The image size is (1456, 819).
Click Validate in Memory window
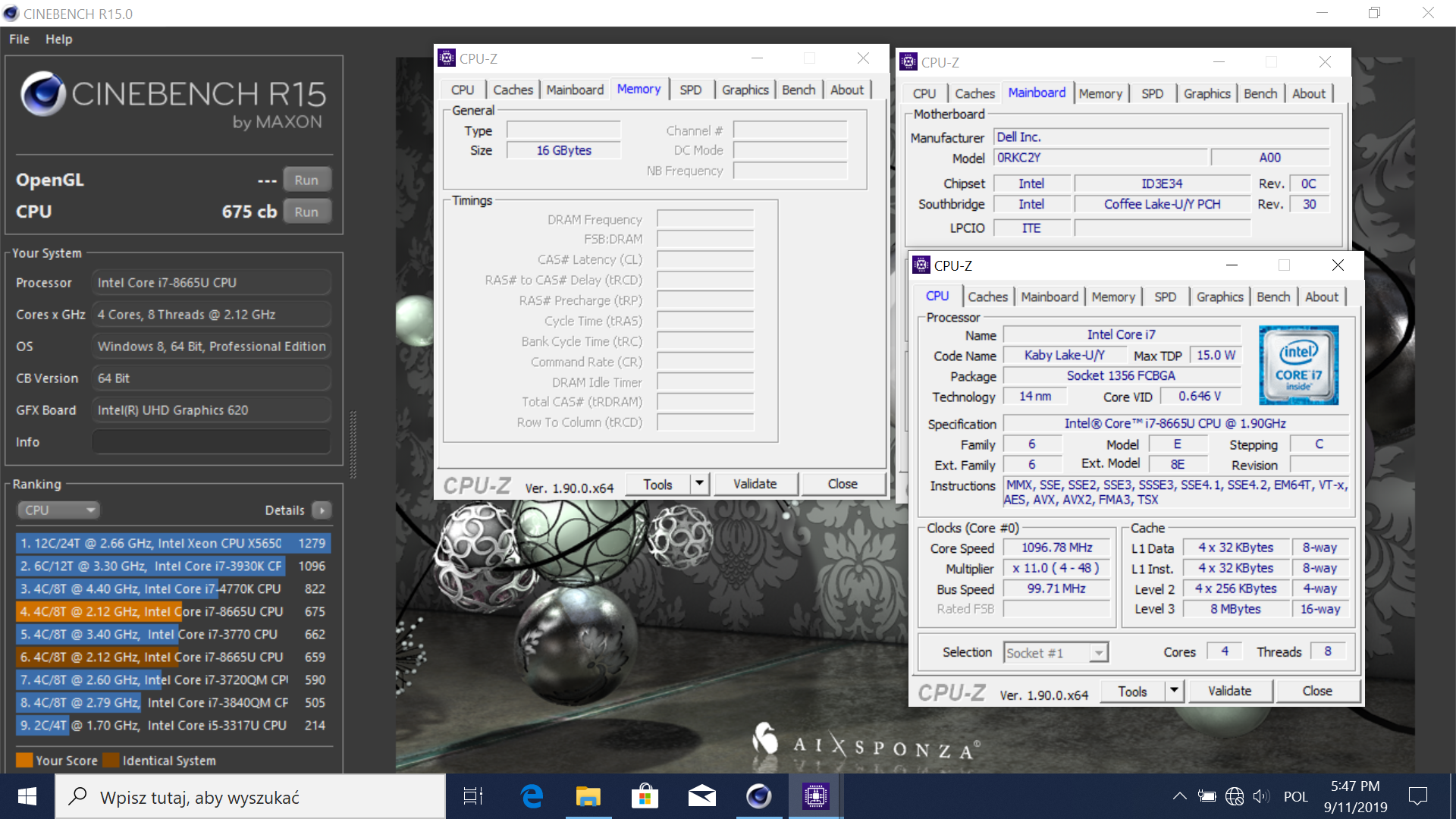(755, 484)
